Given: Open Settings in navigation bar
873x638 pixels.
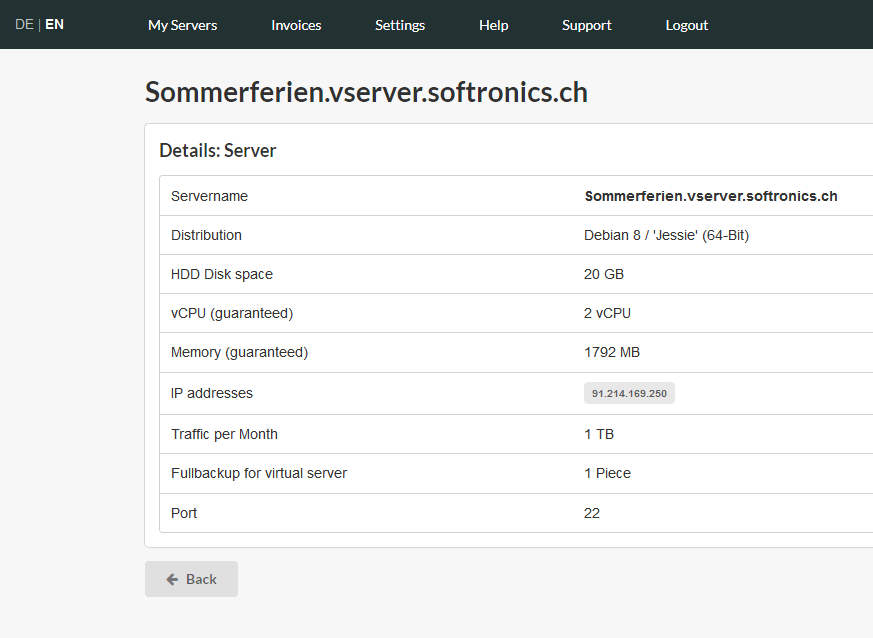Looking at the screenshot, I should tap(400, 25).
